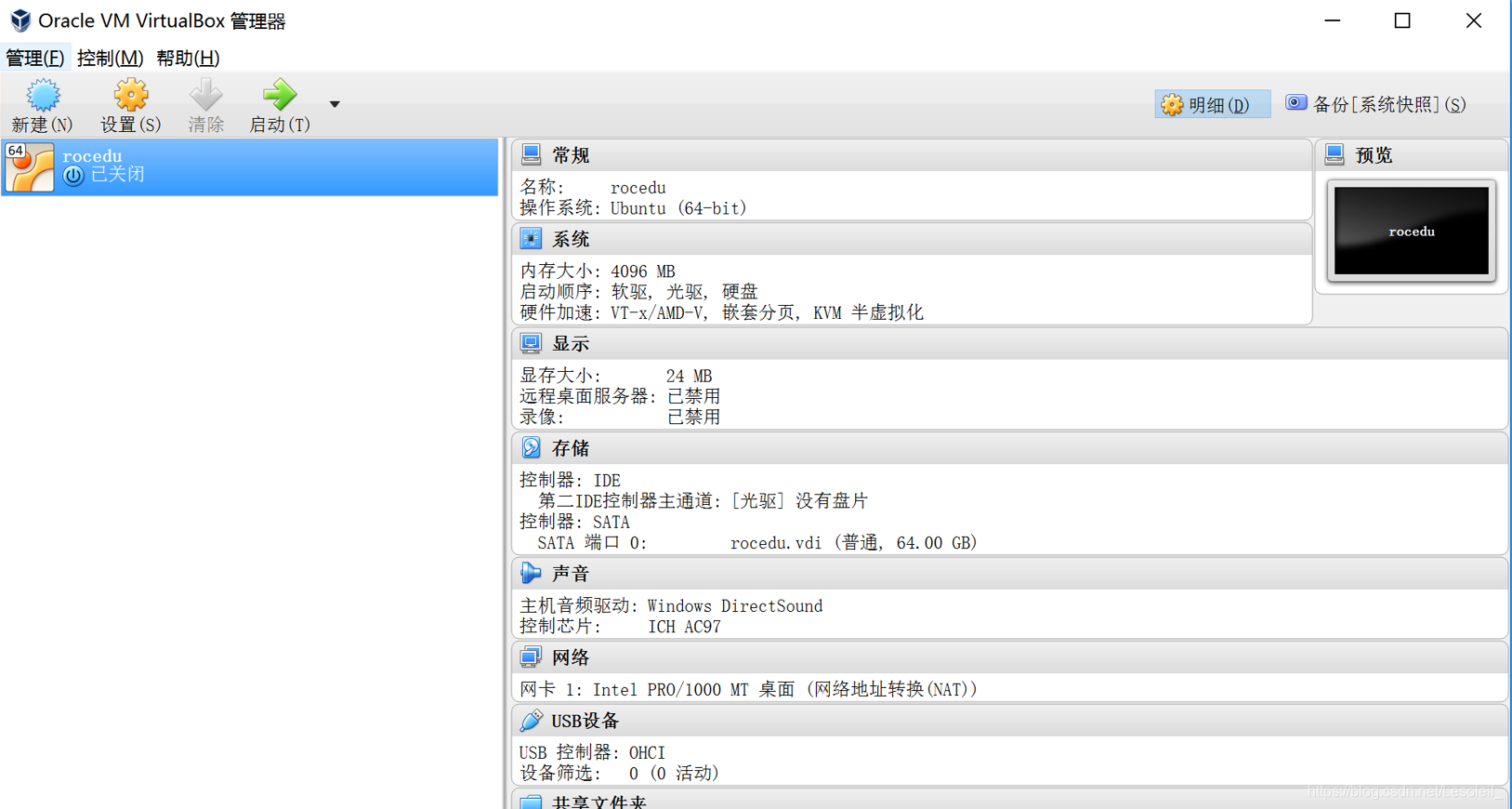1512x809 pixels.
Task: Open the dropdown arrow beside 启动(T)
Action: (x=335, y=104)
